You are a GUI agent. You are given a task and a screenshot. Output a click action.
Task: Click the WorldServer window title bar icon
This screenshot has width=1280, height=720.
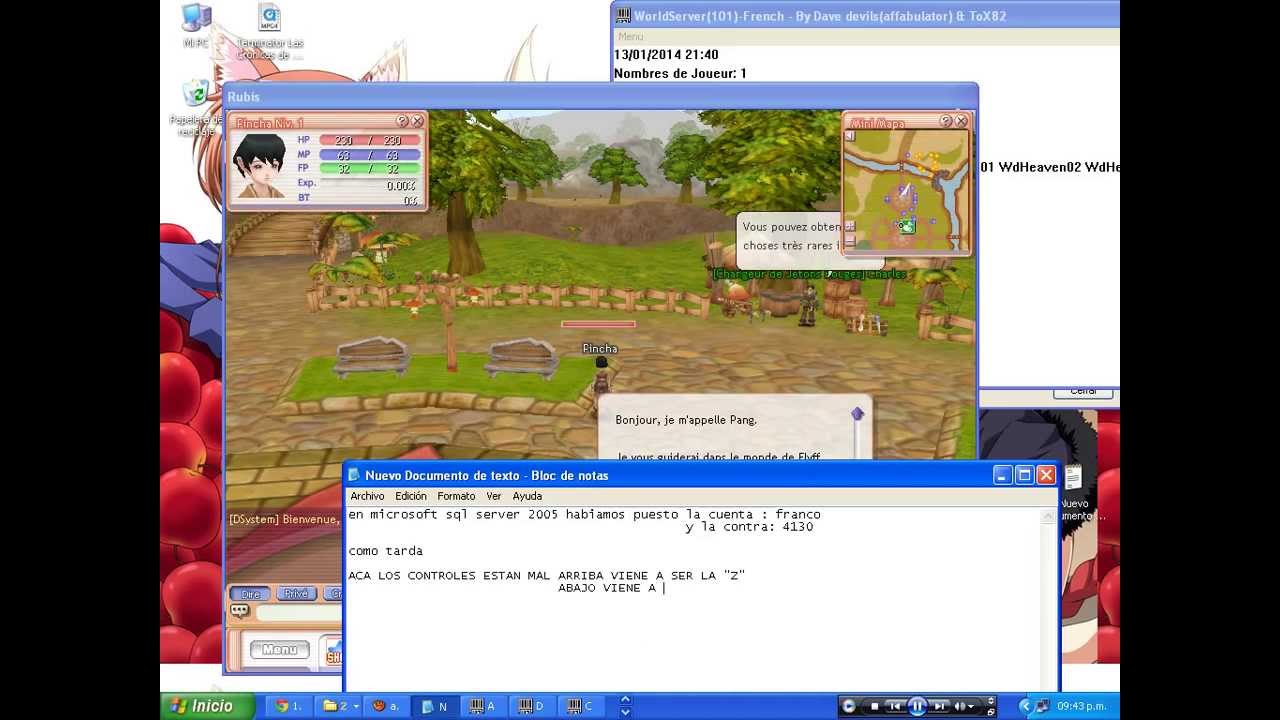[623, 15]
